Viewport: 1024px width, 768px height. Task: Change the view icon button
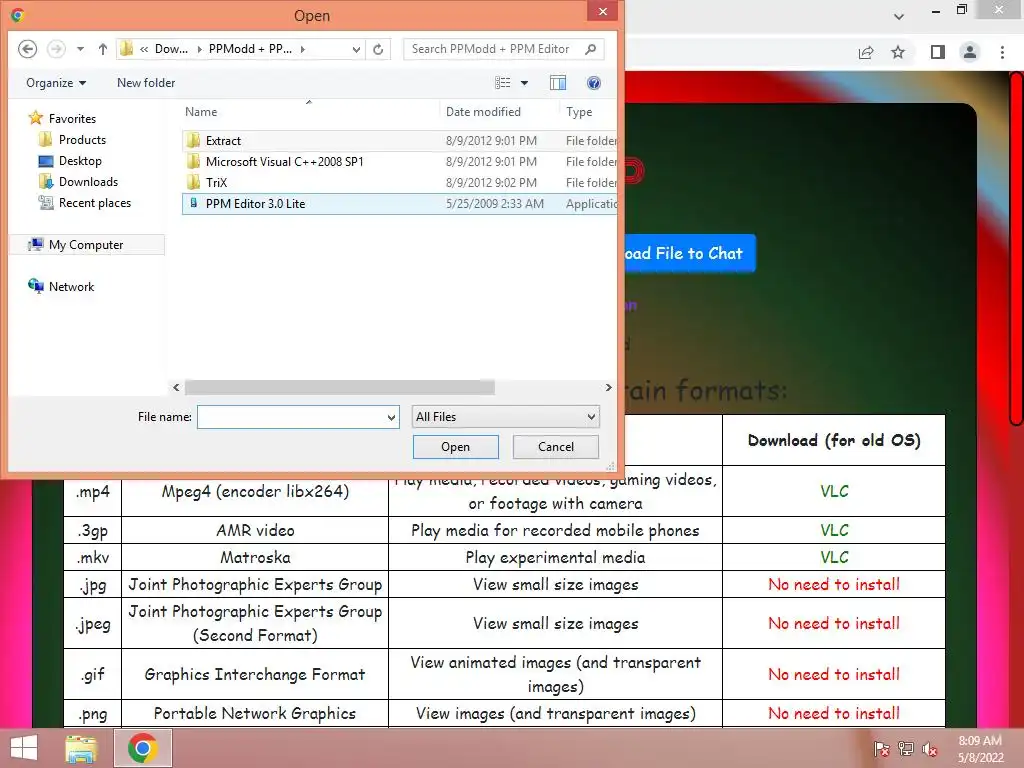503,83
